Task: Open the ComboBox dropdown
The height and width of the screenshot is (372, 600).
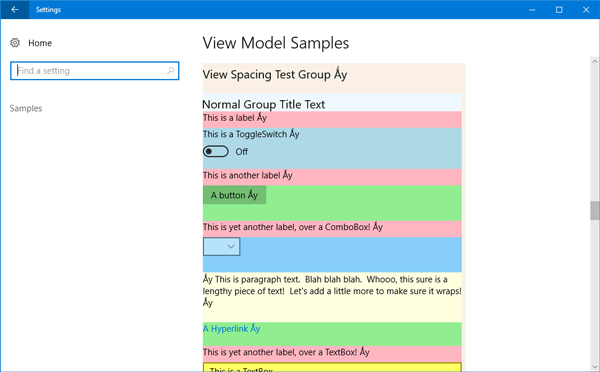Action: pos(222,246)
